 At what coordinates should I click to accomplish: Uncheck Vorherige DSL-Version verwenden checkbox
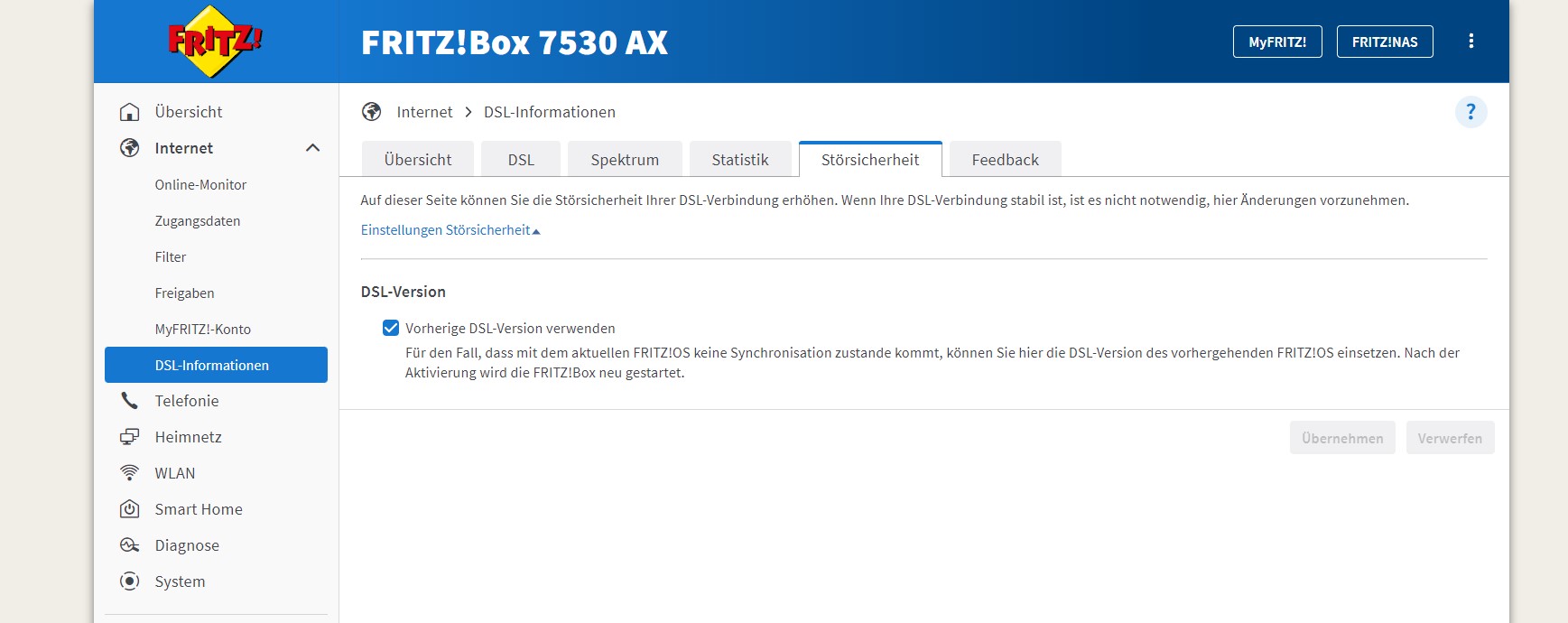tap(391, 328)
